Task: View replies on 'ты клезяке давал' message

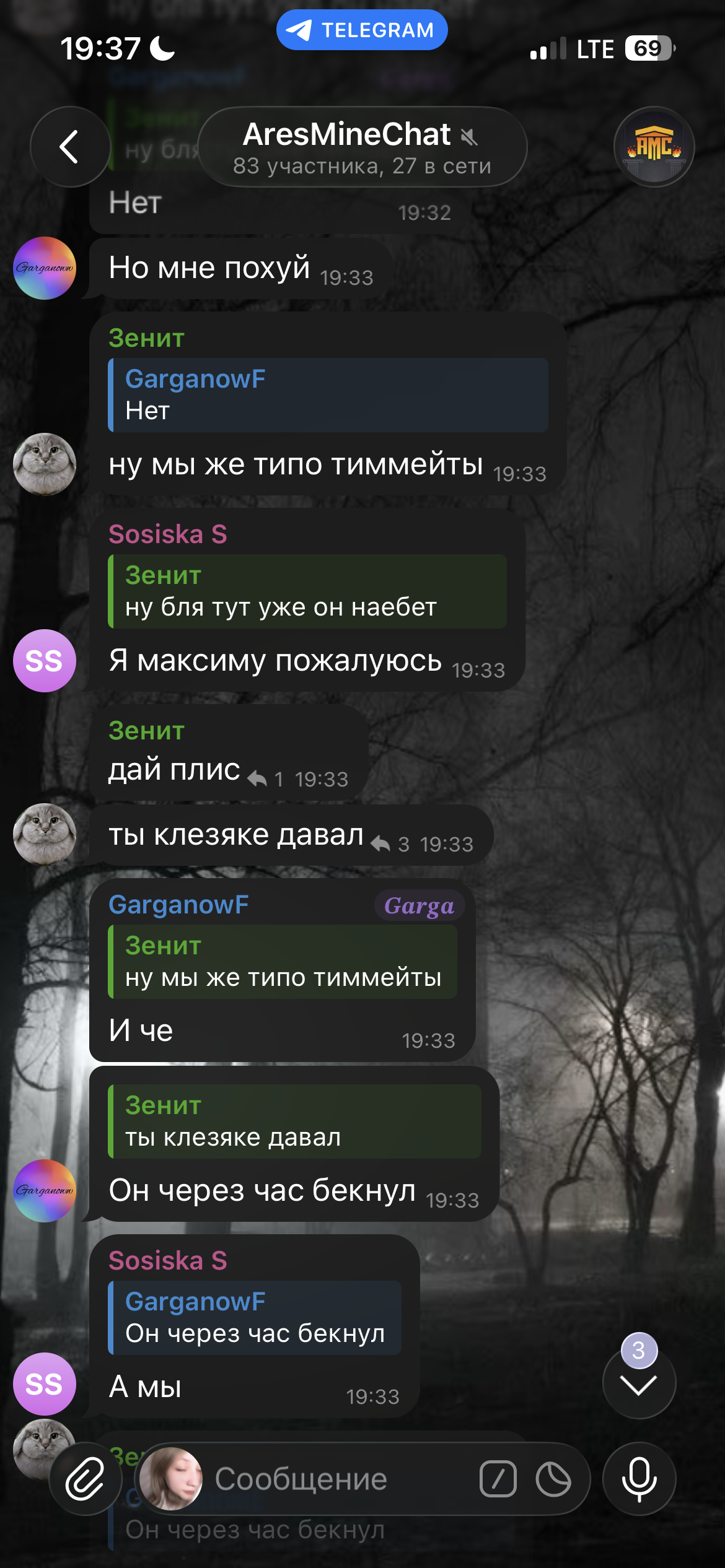Action: (390, 844)
